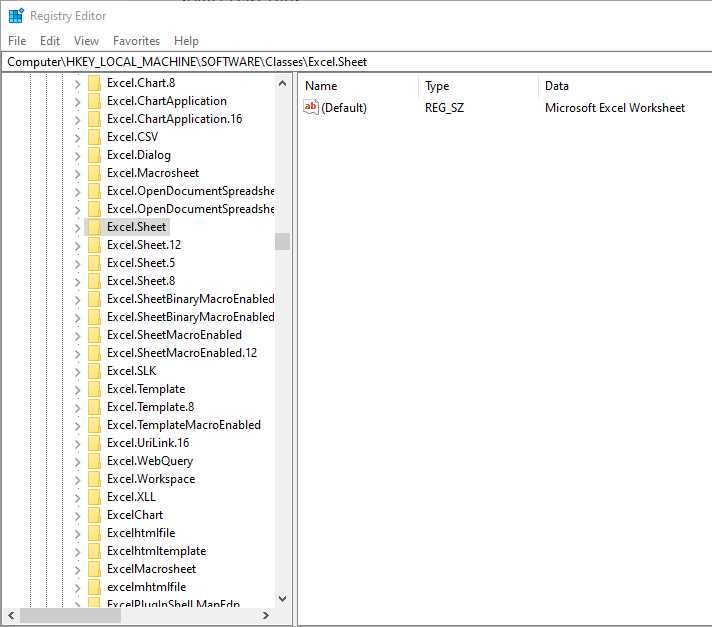Click the Excel.ChartApplication.16 folder icon
This screenshot has height=627, width=712.
[94, 119]
